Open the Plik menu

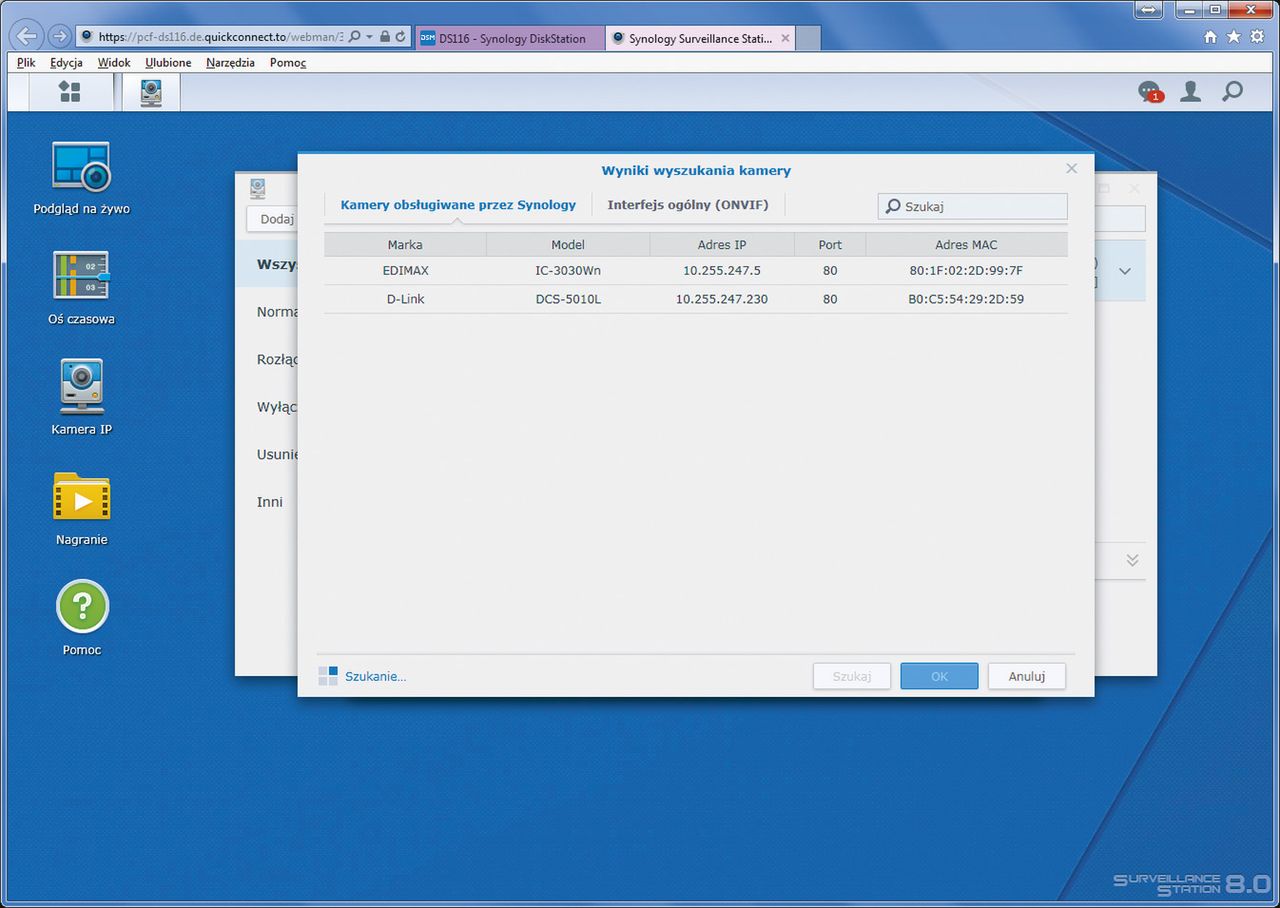tap(26, 62)
